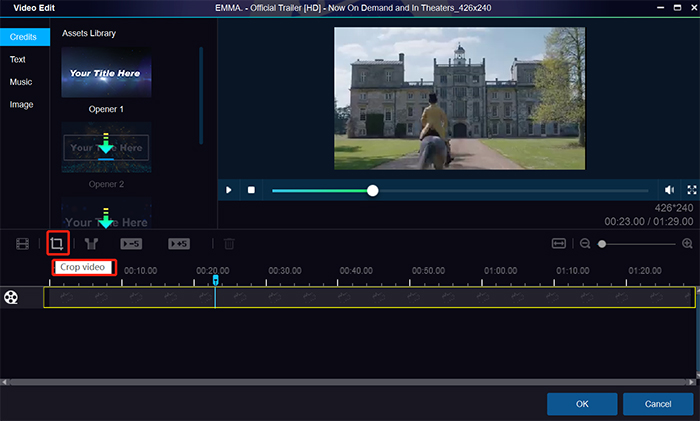Stop the video playback
Screen dimensions: 700x421
pos(251,190)
